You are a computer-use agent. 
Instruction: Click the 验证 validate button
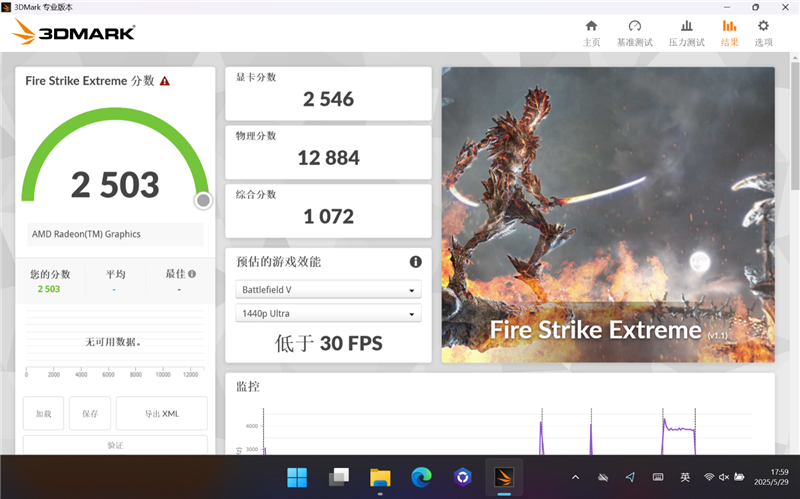click(115, 445)
